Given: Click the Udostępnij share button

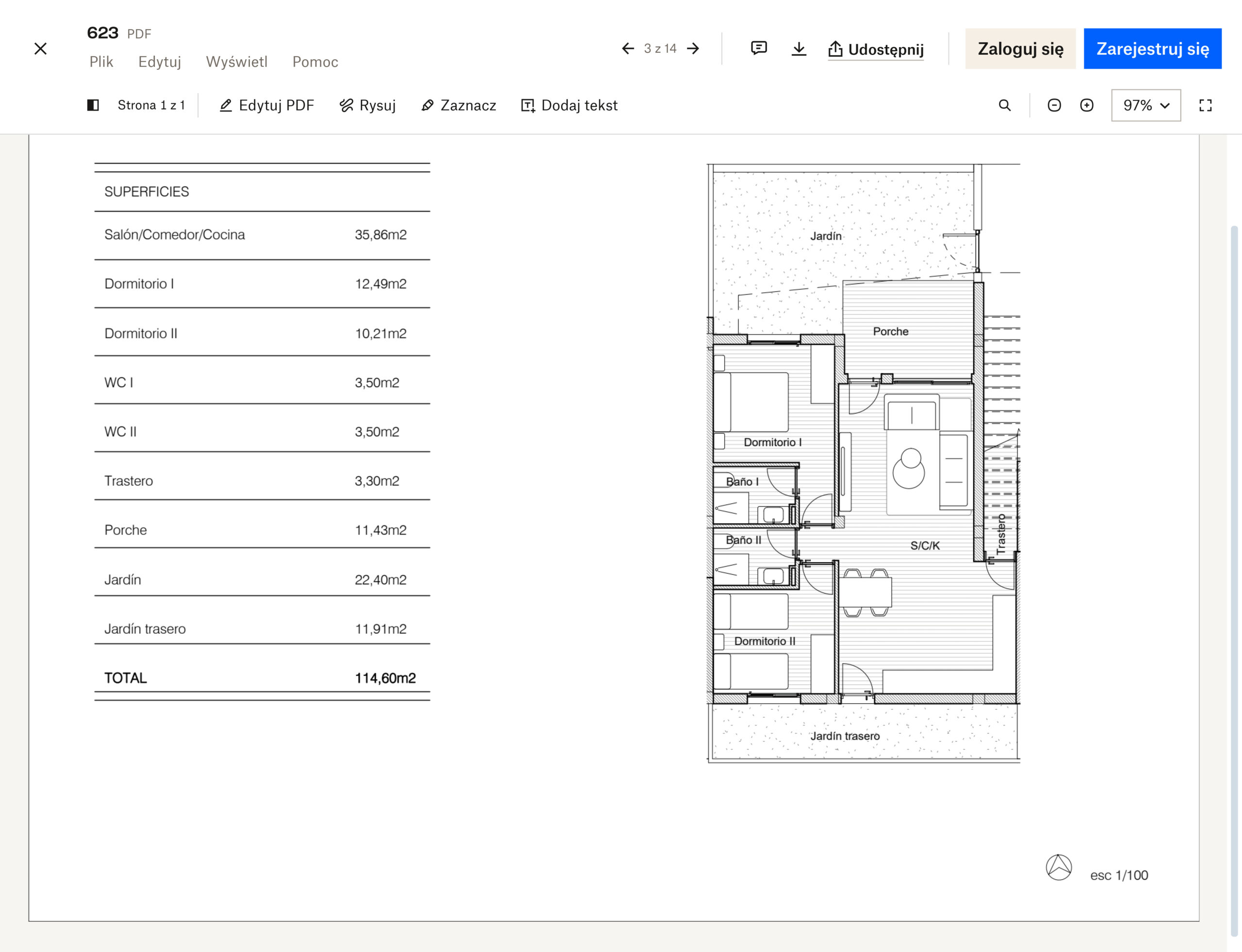Looking at the screenshot, I should (876, 49).
